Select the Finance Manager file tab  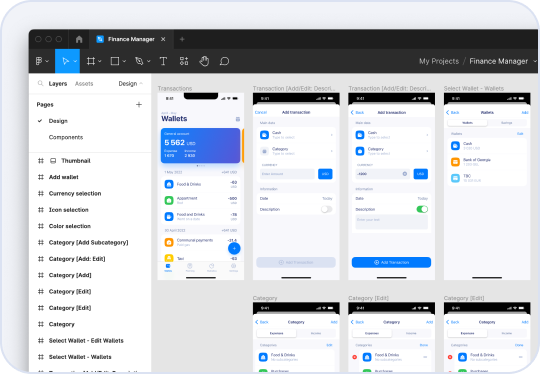pos(131,39)
